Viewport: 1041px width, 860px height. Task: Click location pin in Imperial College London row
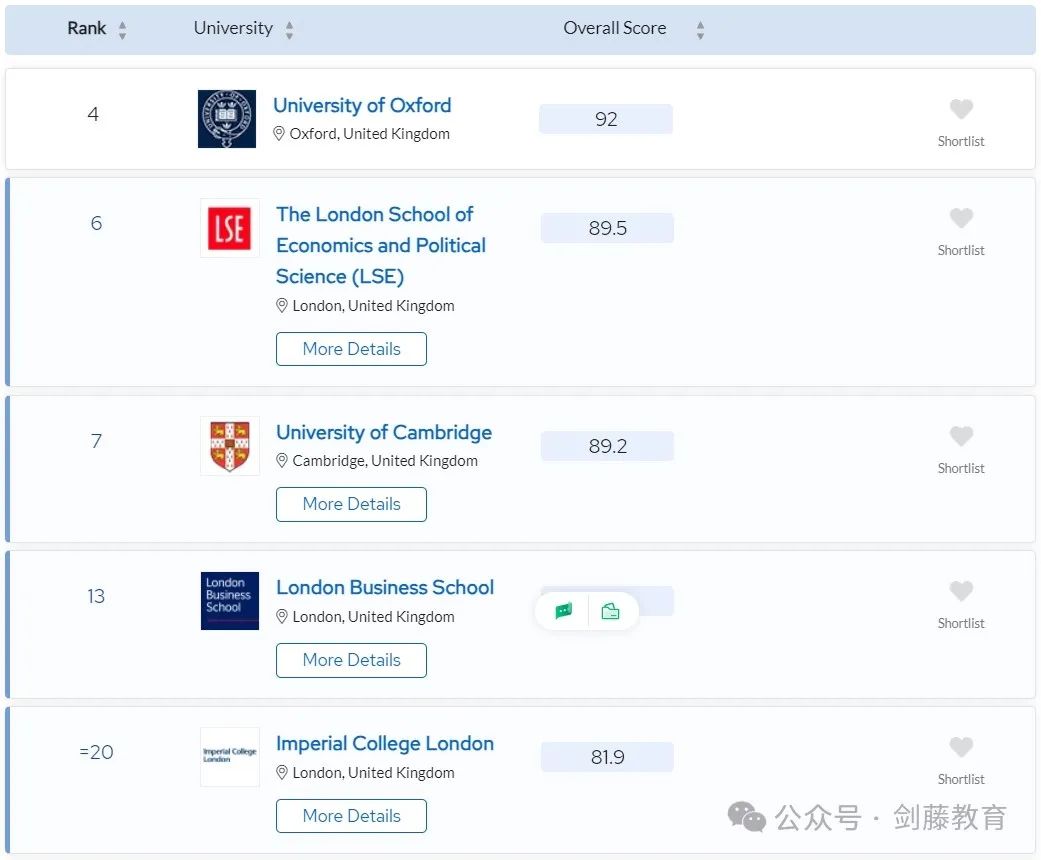click(x=281, y=772)
